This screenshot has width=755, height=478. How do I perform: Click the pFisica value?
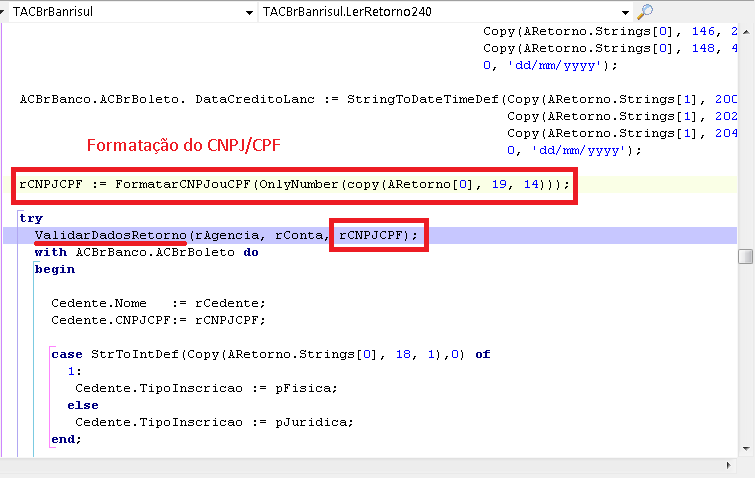pyautogui.click(x=303, y=388)
